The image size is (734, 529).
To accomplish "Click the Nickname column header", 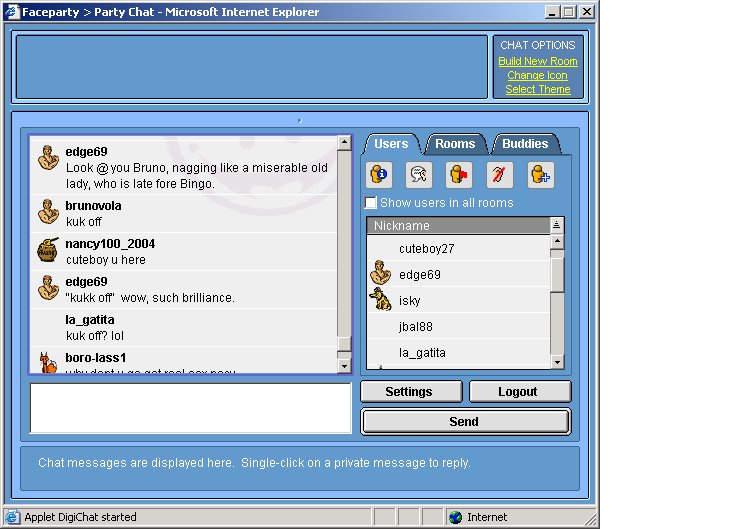I will click(x=459, y=225).
